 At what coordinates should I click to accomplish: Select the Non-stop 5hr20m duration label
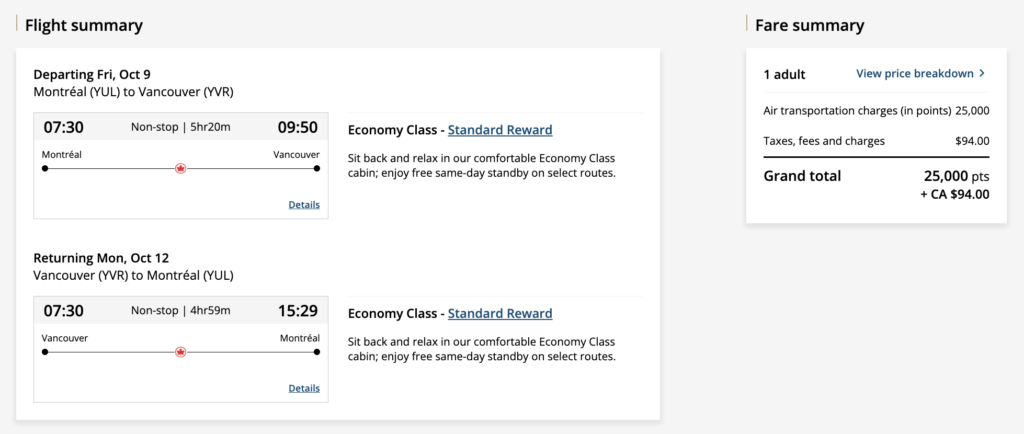pyautogui.click(x=181, y=127)
